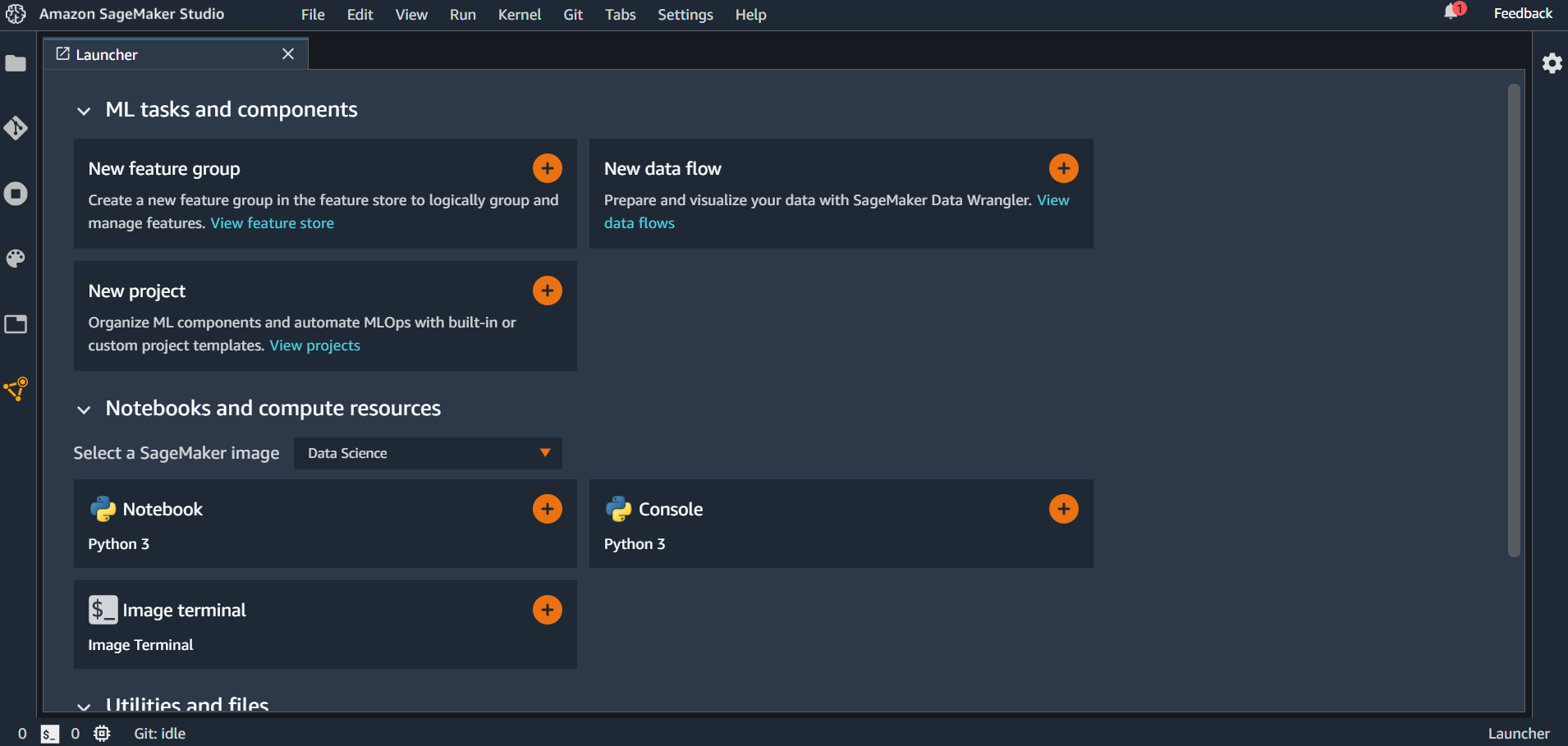Click the Amazon SageMaker Studio logo icon
Viewport: 1568px width, 746px height.
point(16,14)
